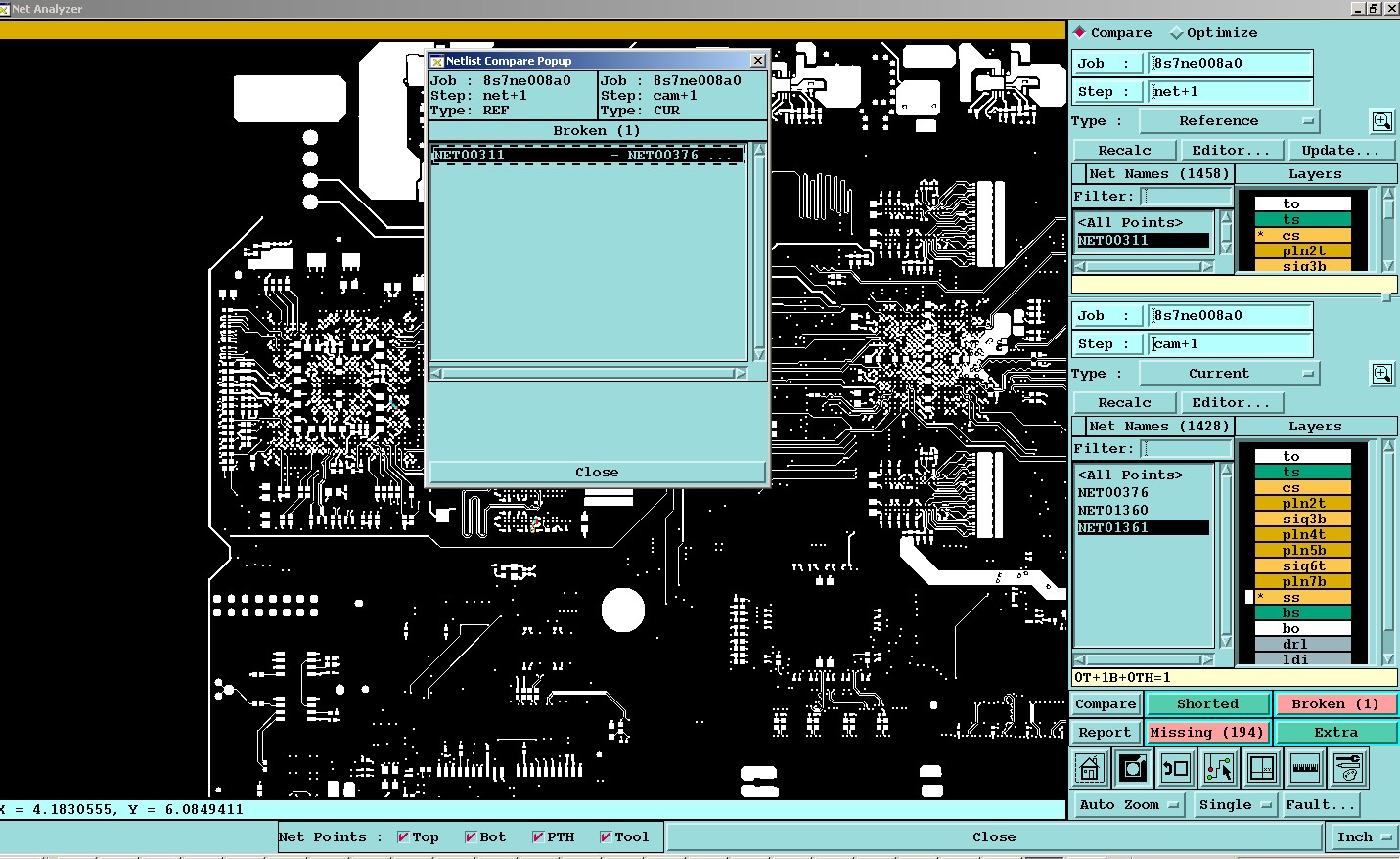Open the tools and settings icon
Viewport: 1400px width, 859px height.
pyautogui.click(x=1348, y=769)
